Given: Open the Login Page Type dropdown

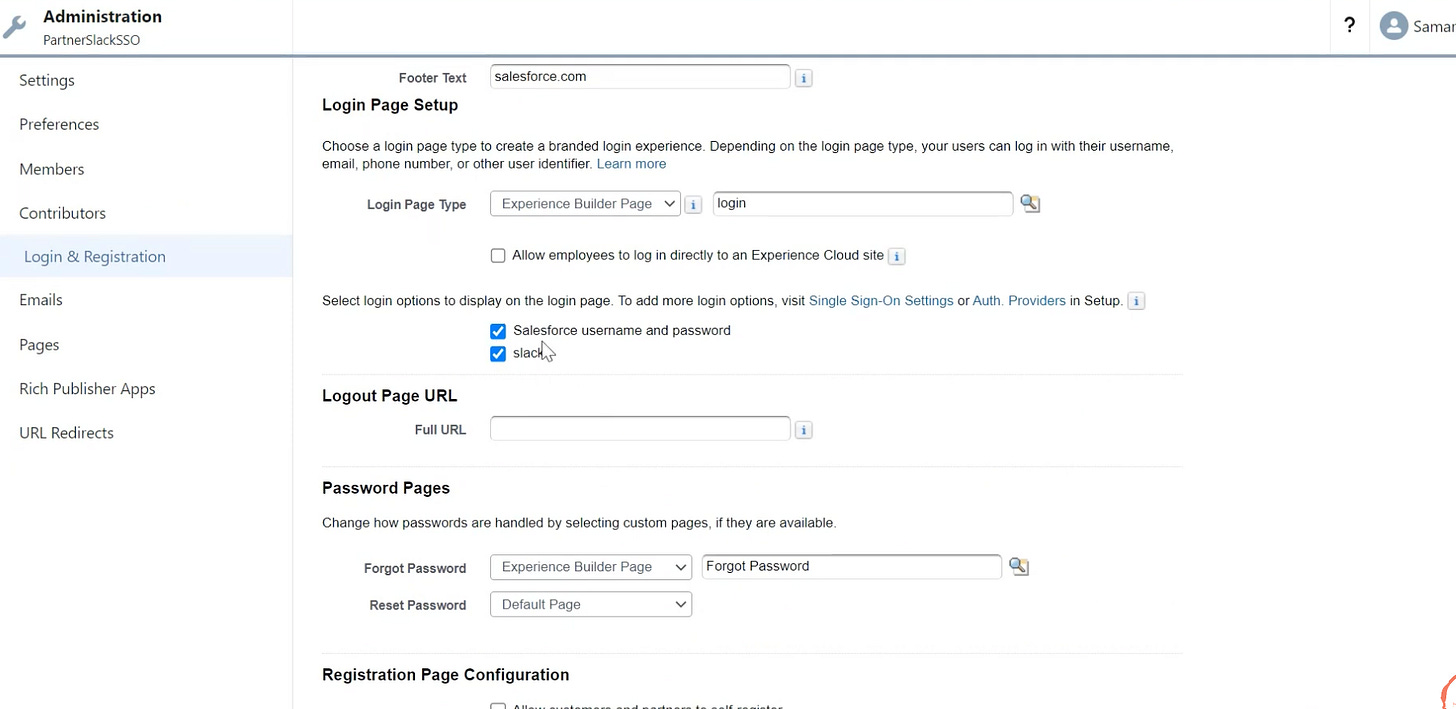Looking at the screenshot, I should [x=585, y=204].
